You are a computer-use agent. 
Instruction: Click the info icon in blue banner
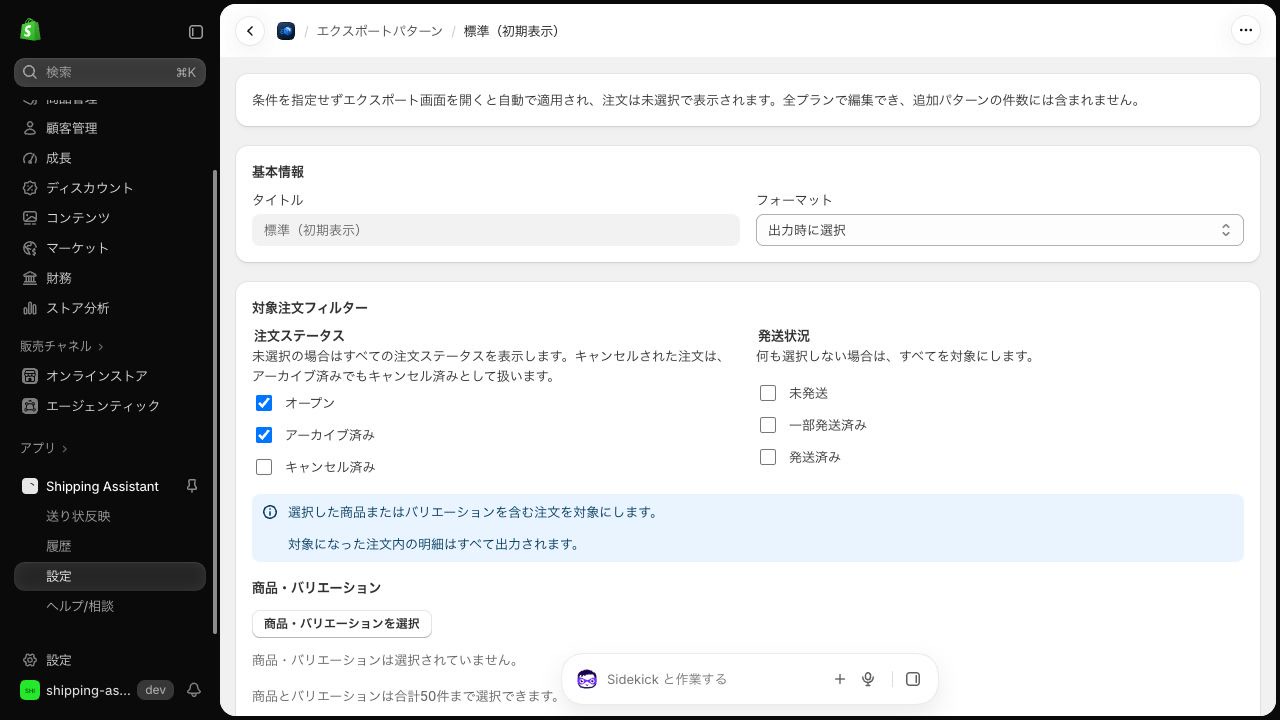(x=270, y=512)
